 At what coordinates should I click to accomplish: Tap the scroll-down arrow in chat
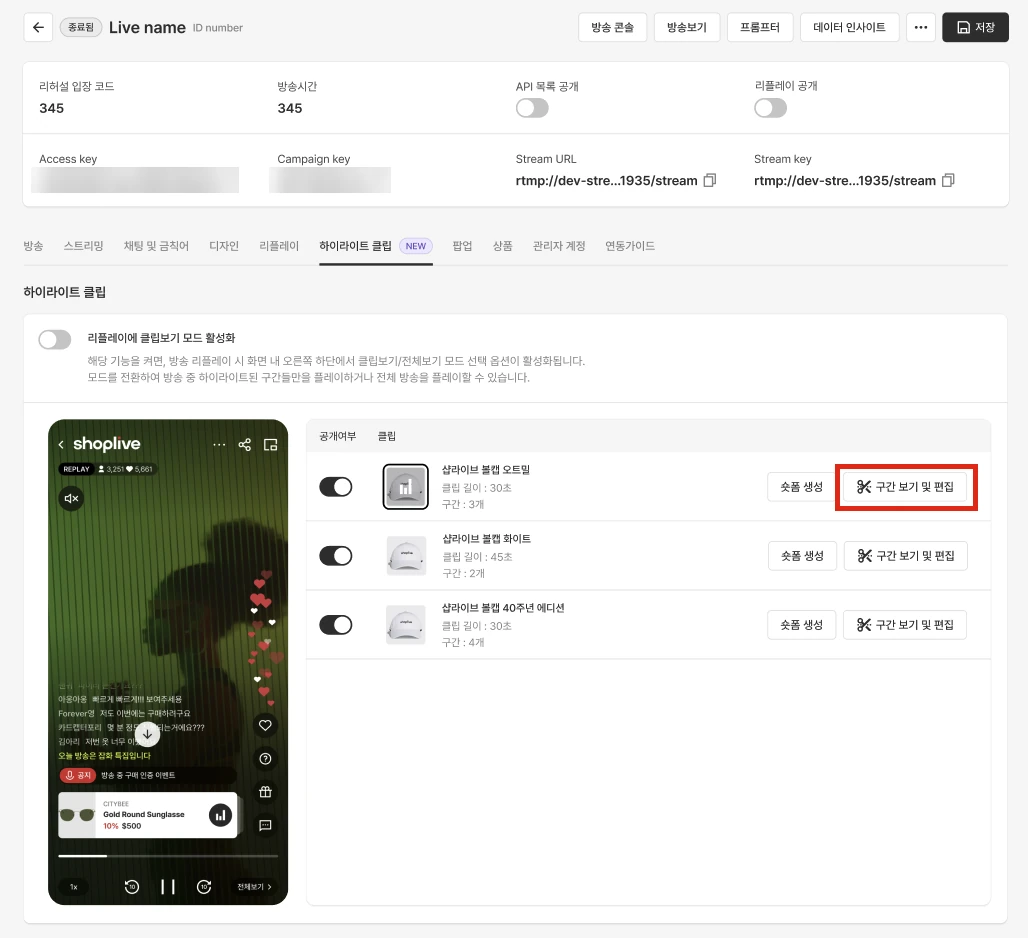[148, 735]
